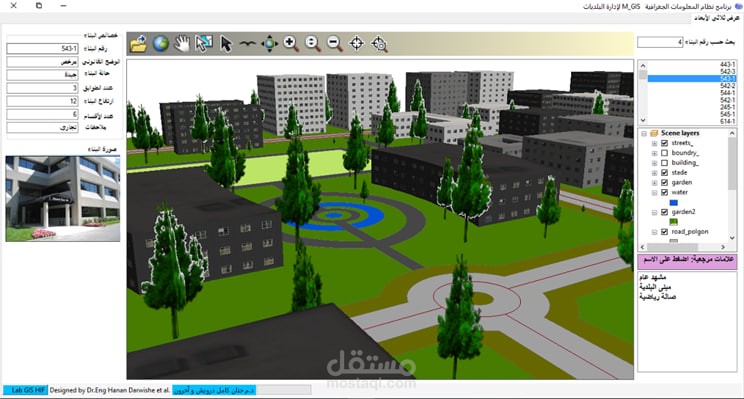The image size is (744, 399).
Task: Select the hand pan tool
Action: pos(182,44)
